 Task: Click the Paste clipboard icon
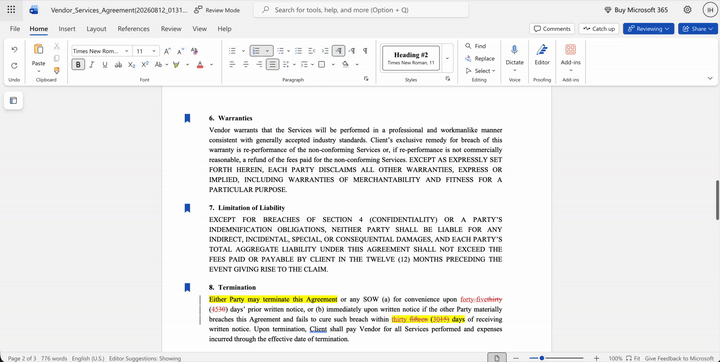tap(39, 49)
